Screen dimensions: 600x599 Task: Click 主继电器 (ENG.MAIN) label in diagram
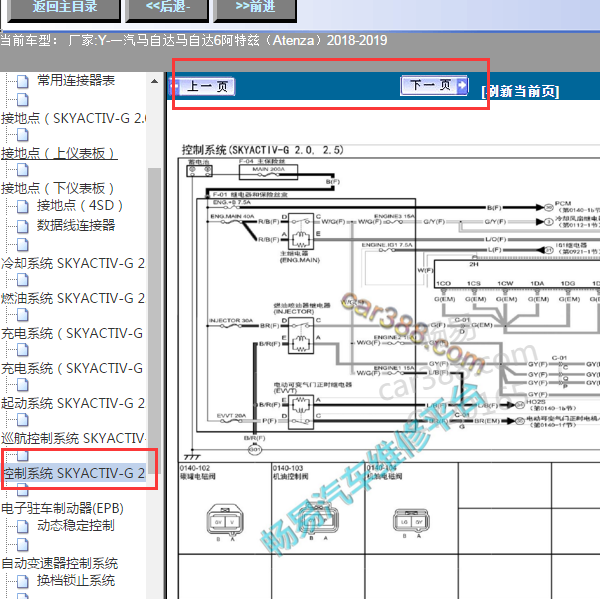[x=300, y=257]
